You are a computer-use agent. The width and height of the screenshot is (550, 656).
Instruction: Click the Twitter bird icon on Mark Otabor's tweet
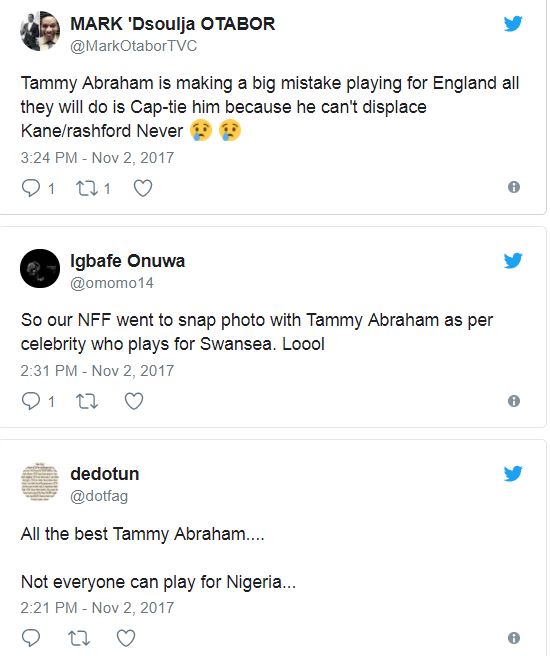[513, 24]
